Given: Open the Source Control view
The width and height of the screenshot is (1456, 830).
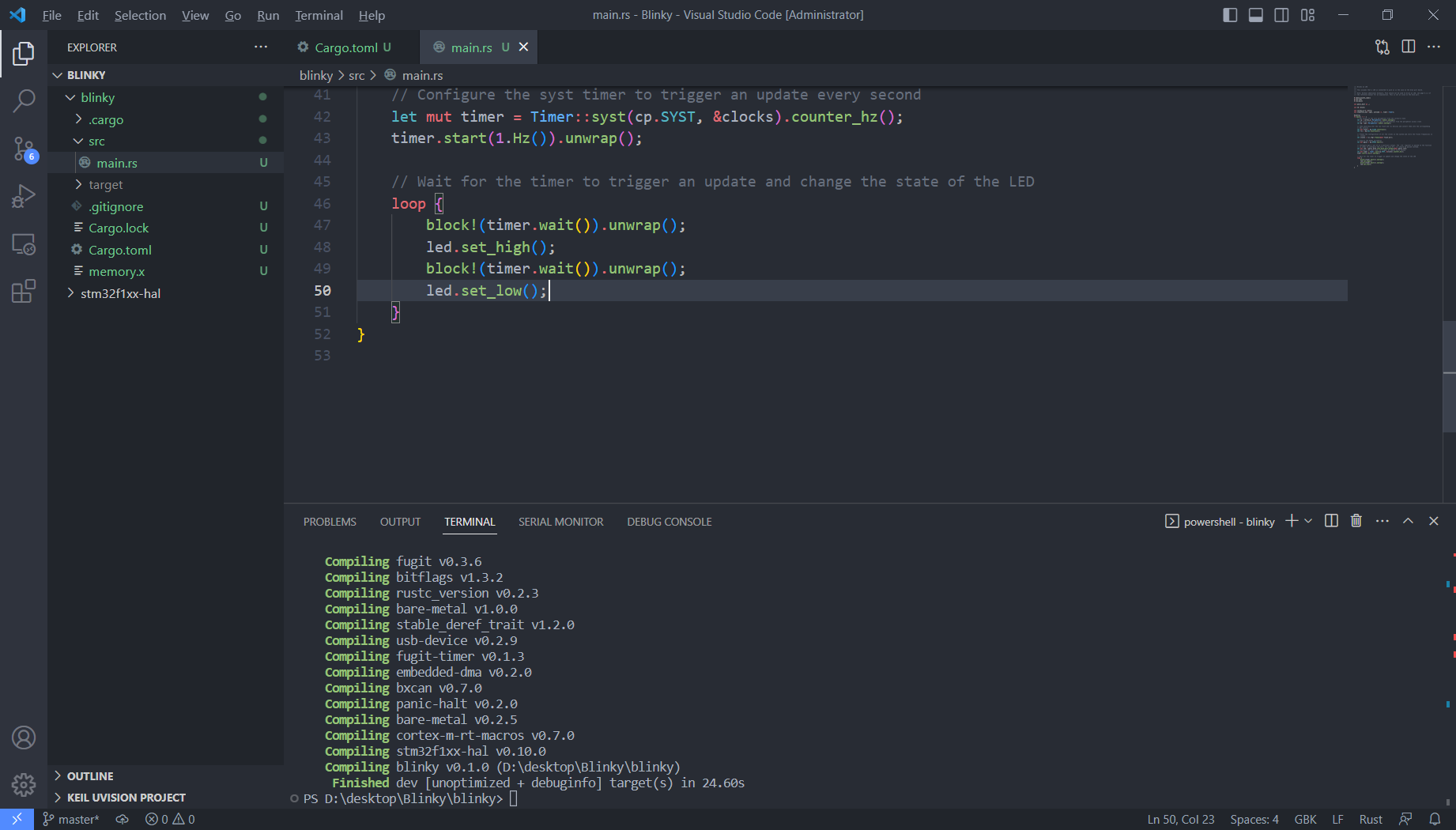Looking at the screenshot, I should [24, 149].
